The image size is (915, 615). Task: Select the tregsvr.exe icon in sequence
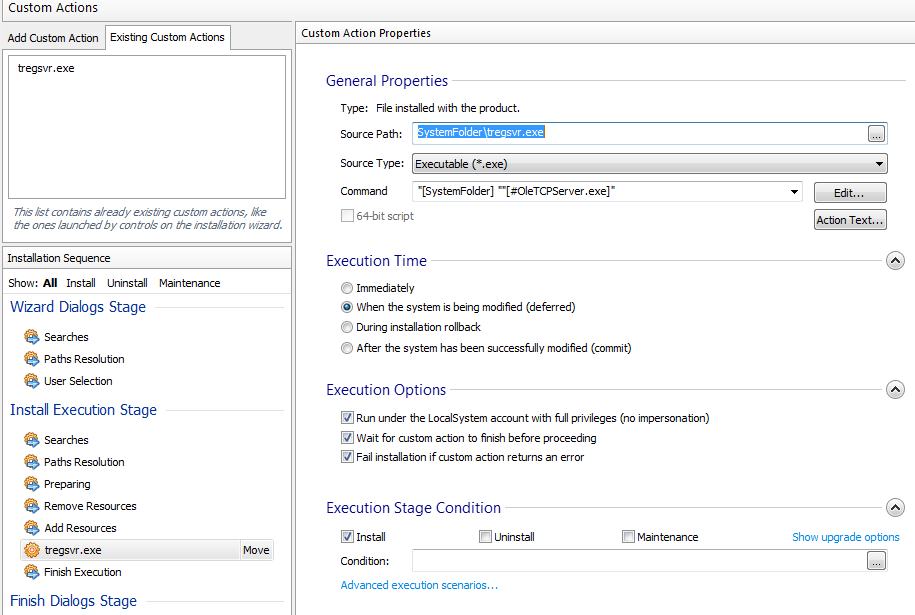pos(31,550)
